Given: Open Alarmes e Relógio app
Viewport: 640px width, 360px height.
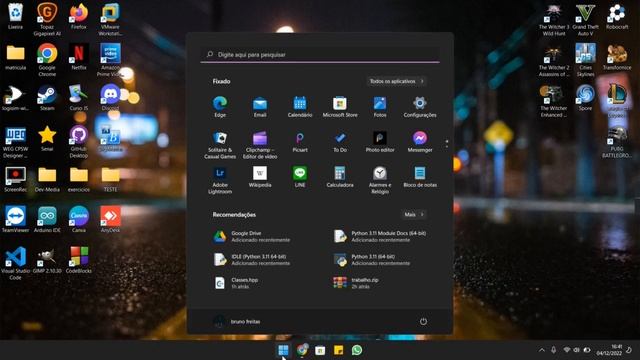Looking at the screenshot, I should click(x=380, y=180).
